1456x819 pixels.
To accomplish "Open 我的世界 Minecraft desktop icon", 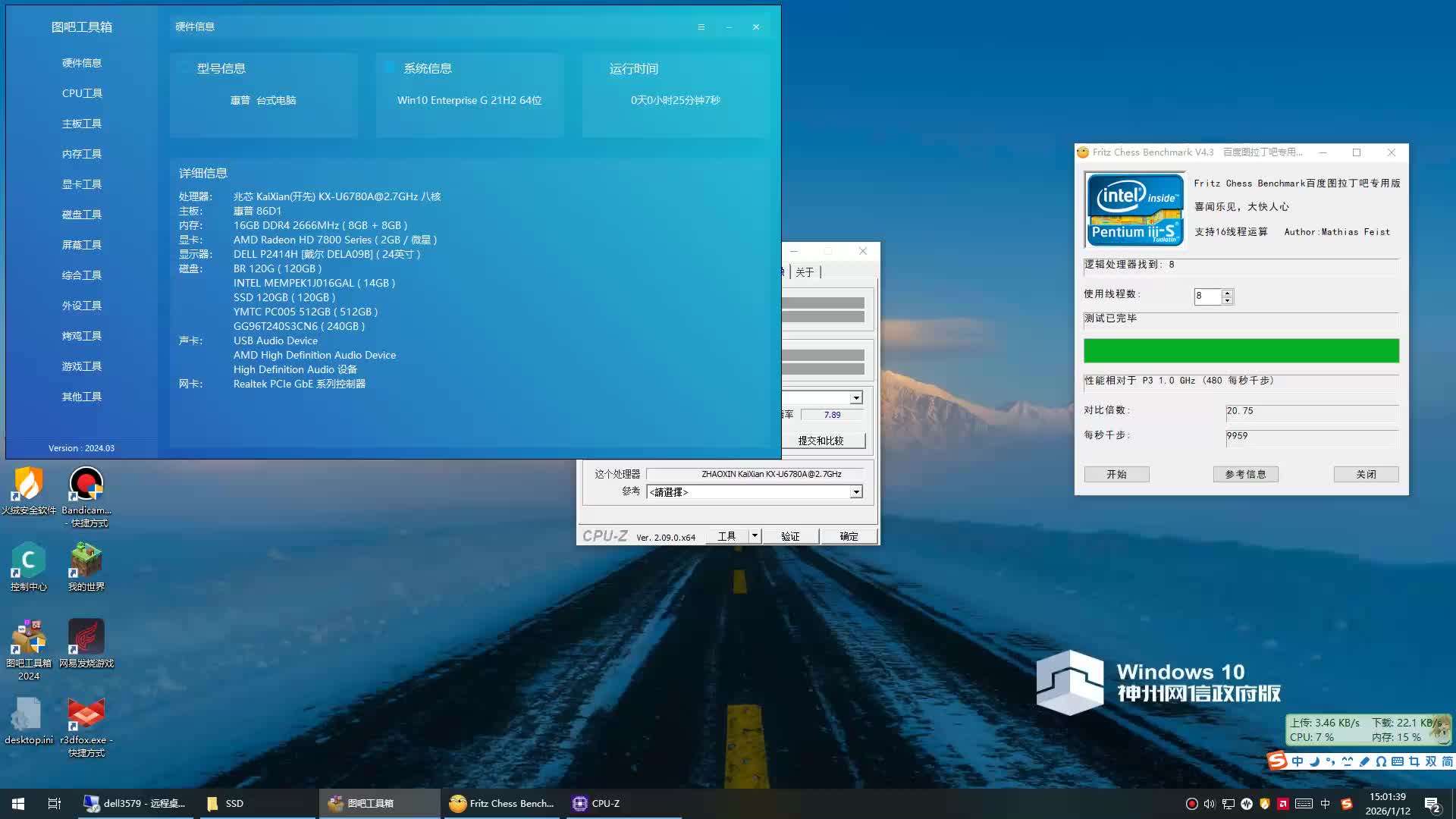I will [x=86, y=567].
